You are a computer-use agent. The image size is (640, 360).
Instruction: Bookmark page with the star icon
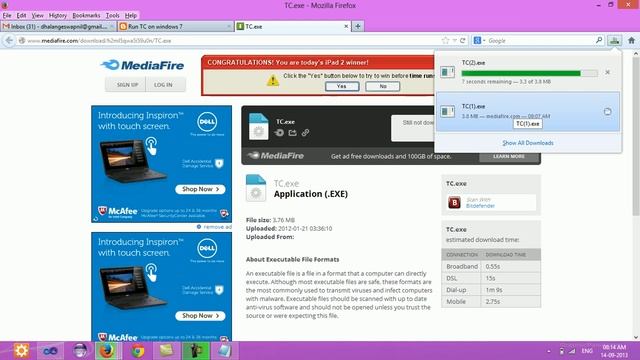(x=445, y=40)
